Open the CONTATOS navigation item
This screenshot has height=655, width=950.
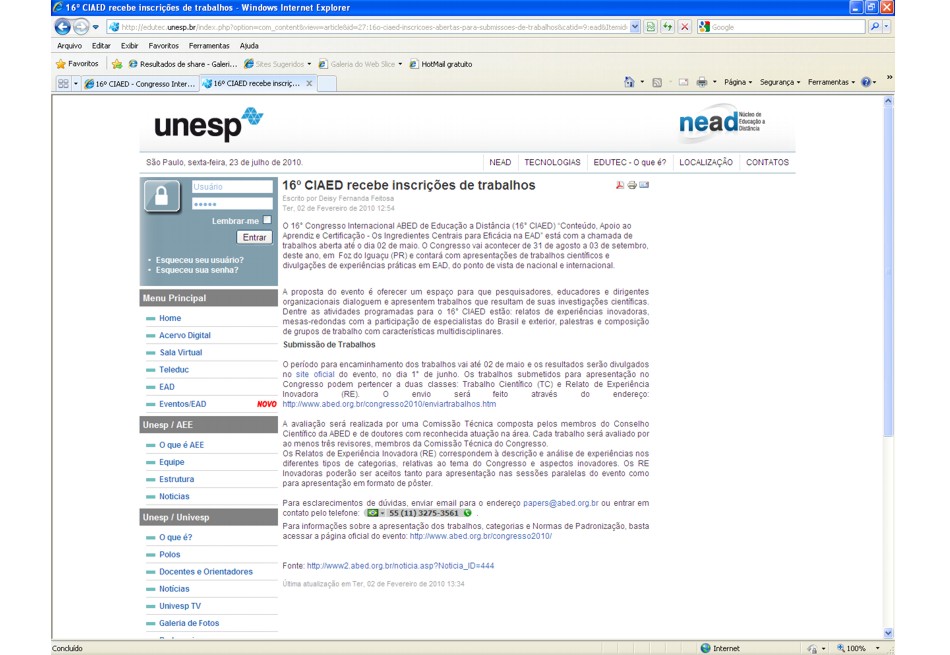(x=767, y=162)
